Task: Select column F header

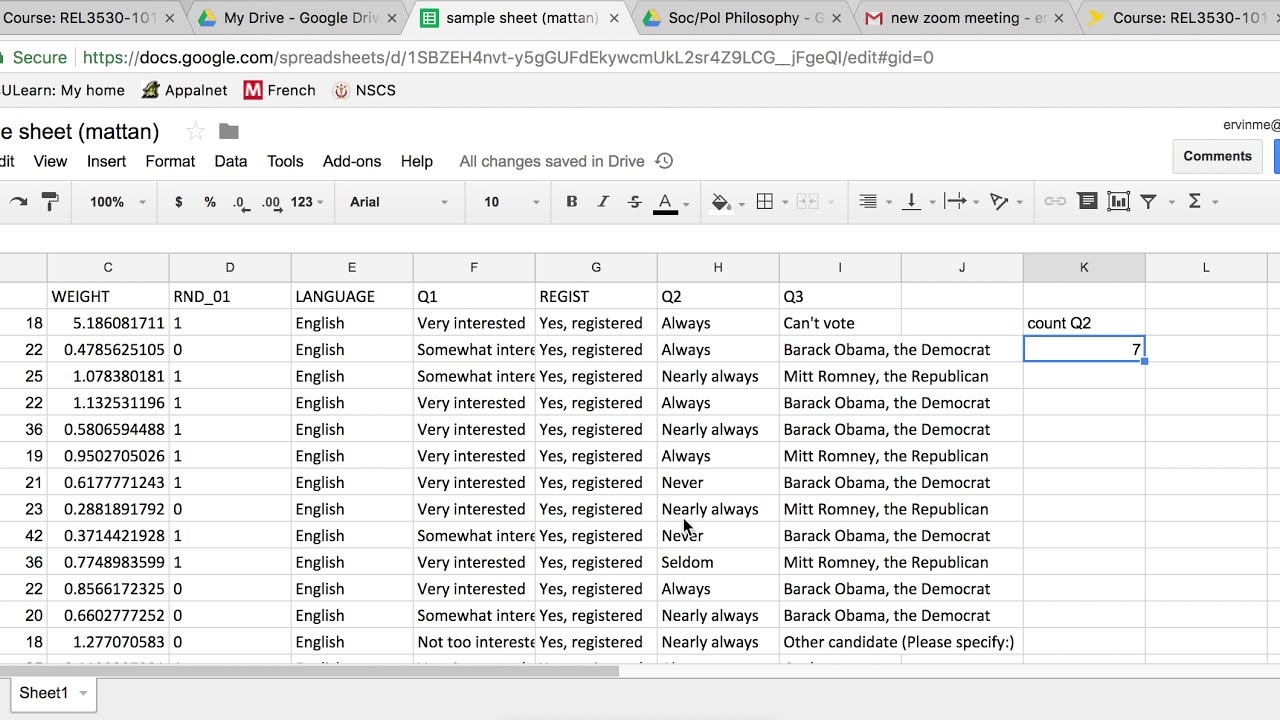Action: 474,267
